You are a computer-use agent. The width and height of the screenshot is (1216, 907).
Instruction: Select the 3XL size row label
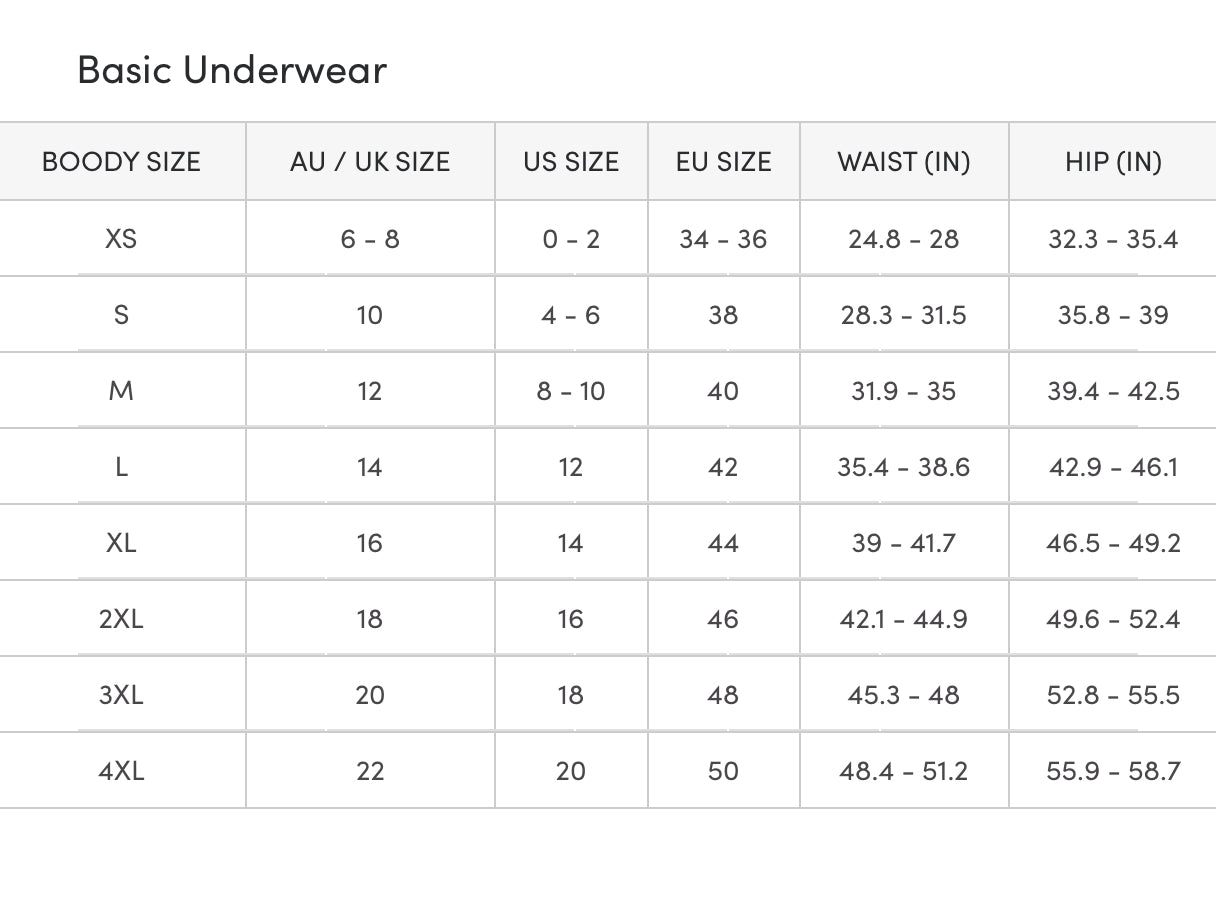coord(121,695)
